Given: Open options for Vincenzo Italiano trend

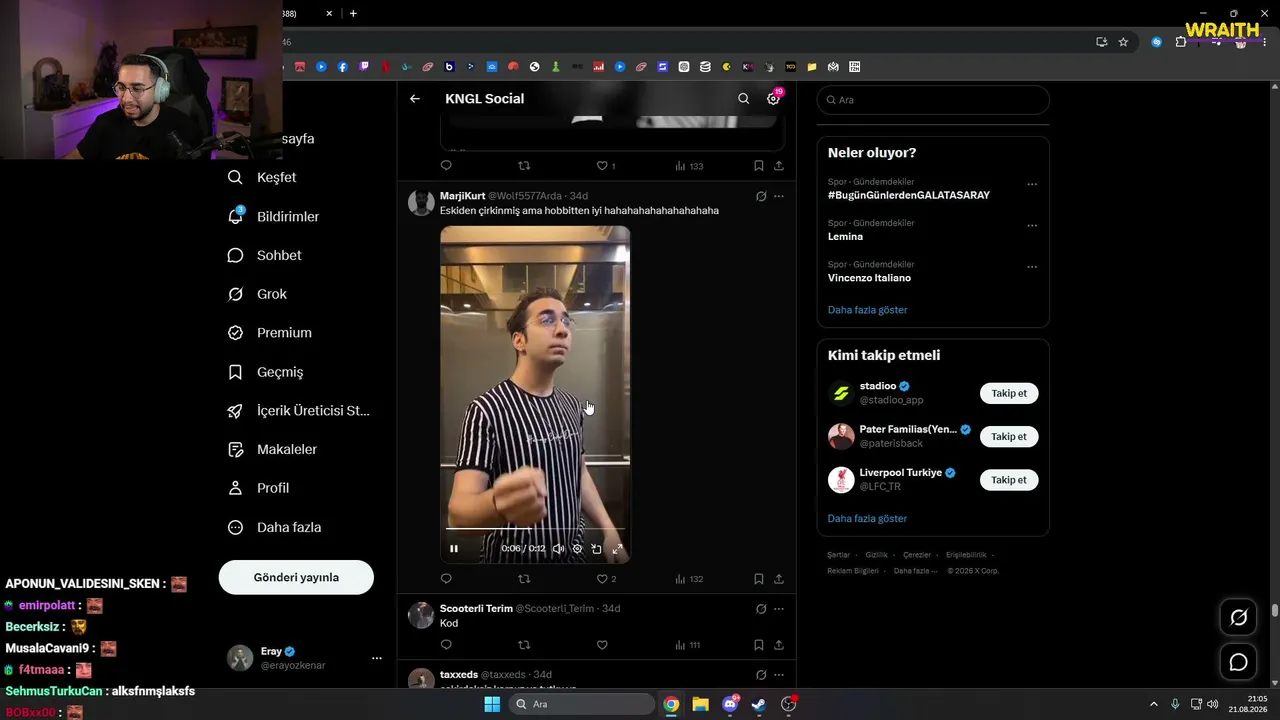Looking at the screenshot, I should click(1032, 267).
